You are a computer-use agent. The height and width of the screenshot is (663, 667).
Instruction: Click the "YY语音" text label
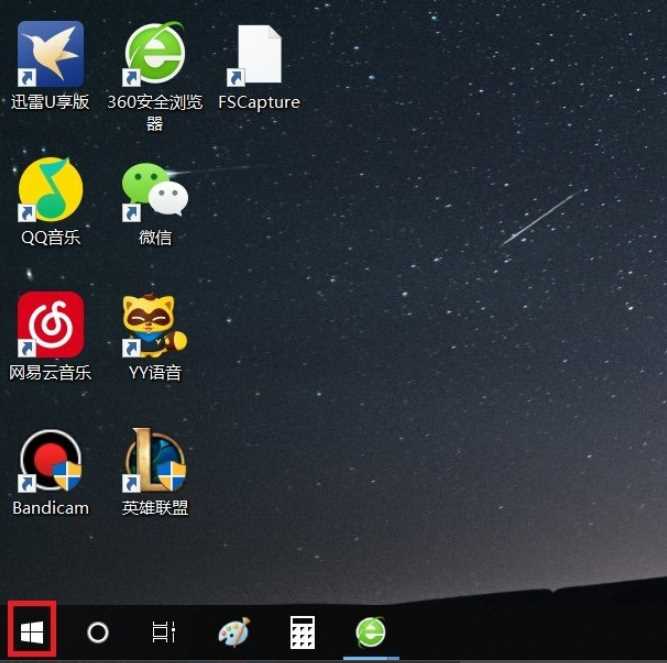(x=154, y=373)
